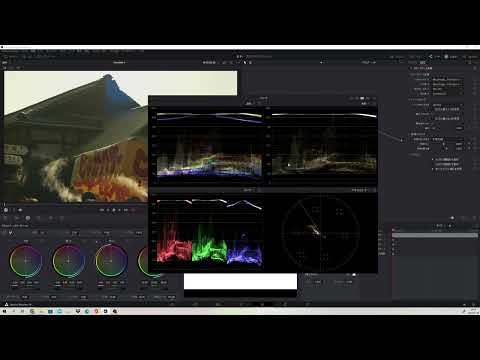
Task: Click the Gamma color wheel center
Action: pos(68,261)
